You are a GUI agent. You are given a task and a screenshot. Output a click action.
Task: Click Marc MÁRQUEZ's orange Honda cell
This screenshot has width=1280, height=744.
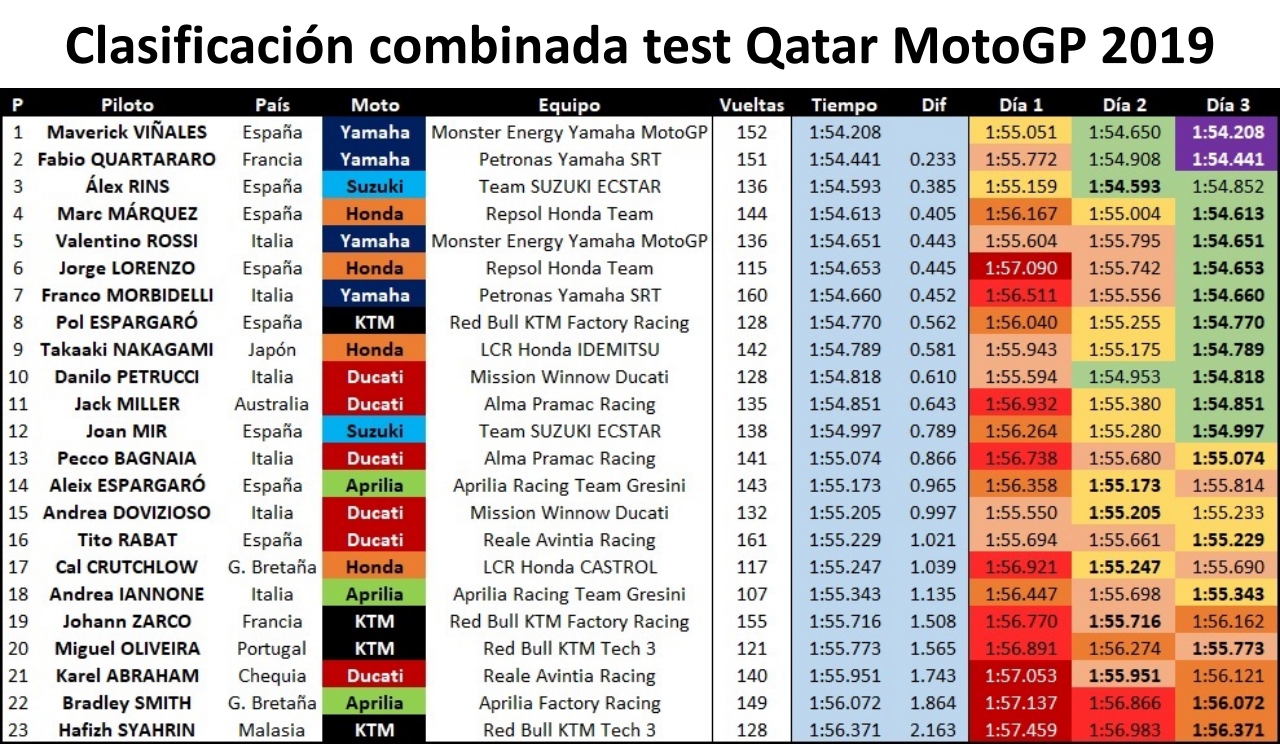375,214
